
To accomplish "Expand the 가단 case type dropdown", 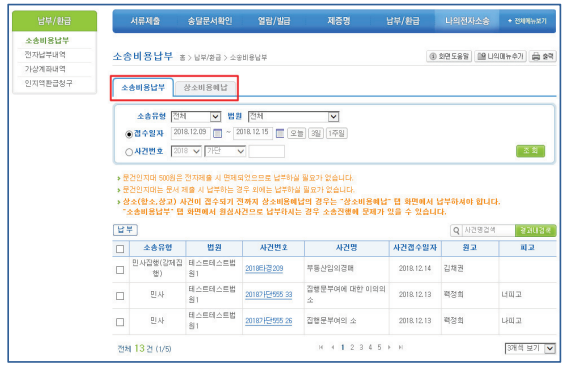I will 225,151.
